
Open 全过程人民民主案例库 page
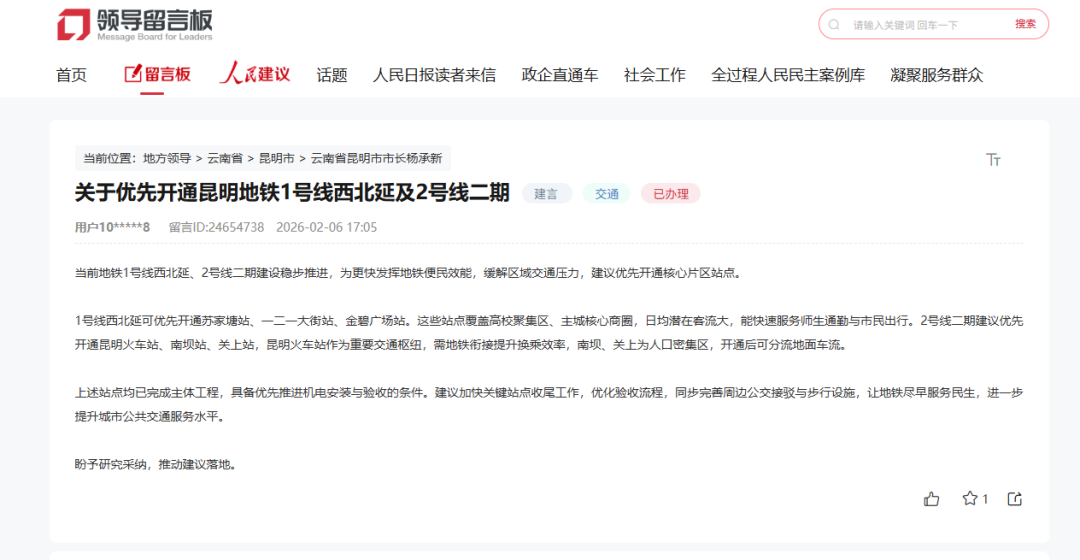click(x=788, y=75)
